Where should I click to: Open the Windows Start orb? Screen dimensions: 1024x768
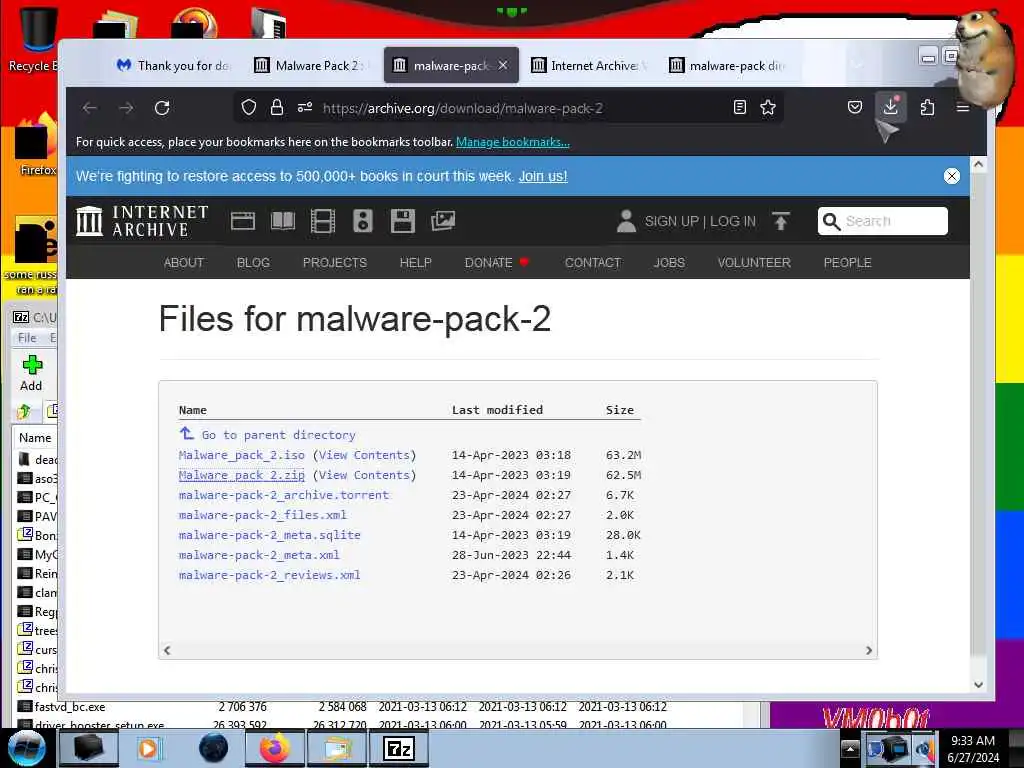coord(27,748)
